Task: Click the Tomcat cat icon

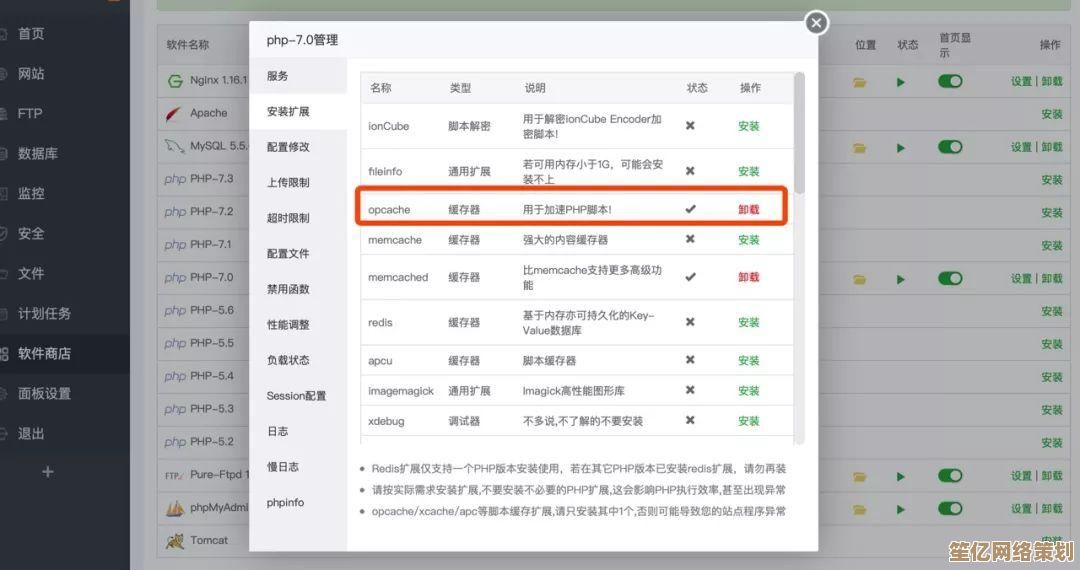Action: pyautogui.click(x=175, y=541)
